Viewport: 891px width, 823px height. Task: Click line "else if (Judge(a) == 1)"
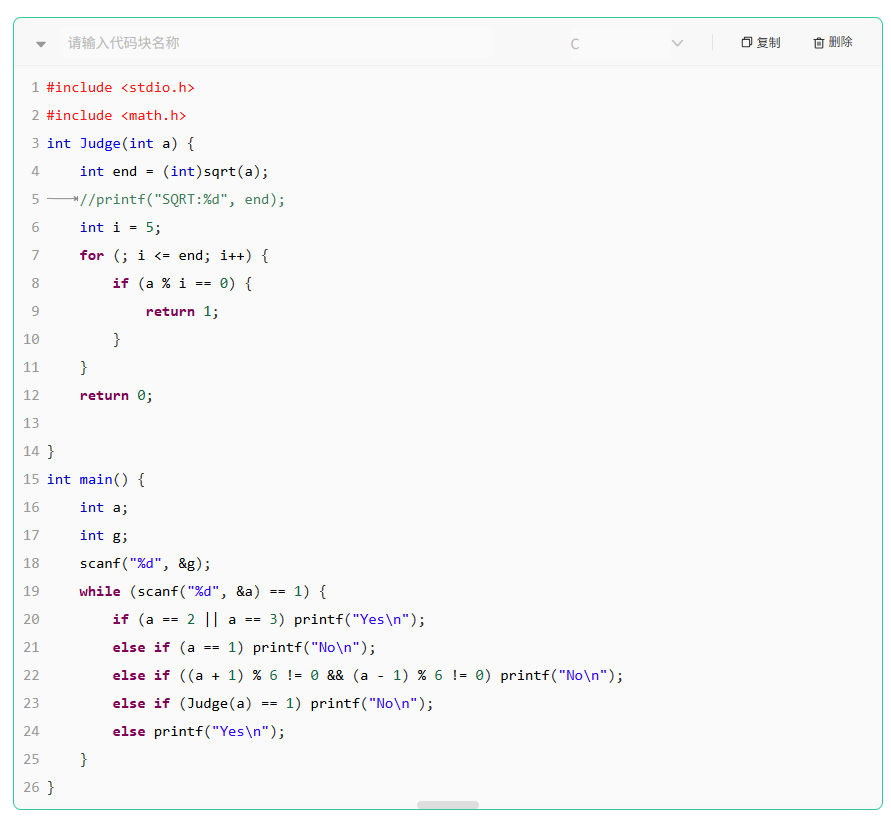(273, 703)
